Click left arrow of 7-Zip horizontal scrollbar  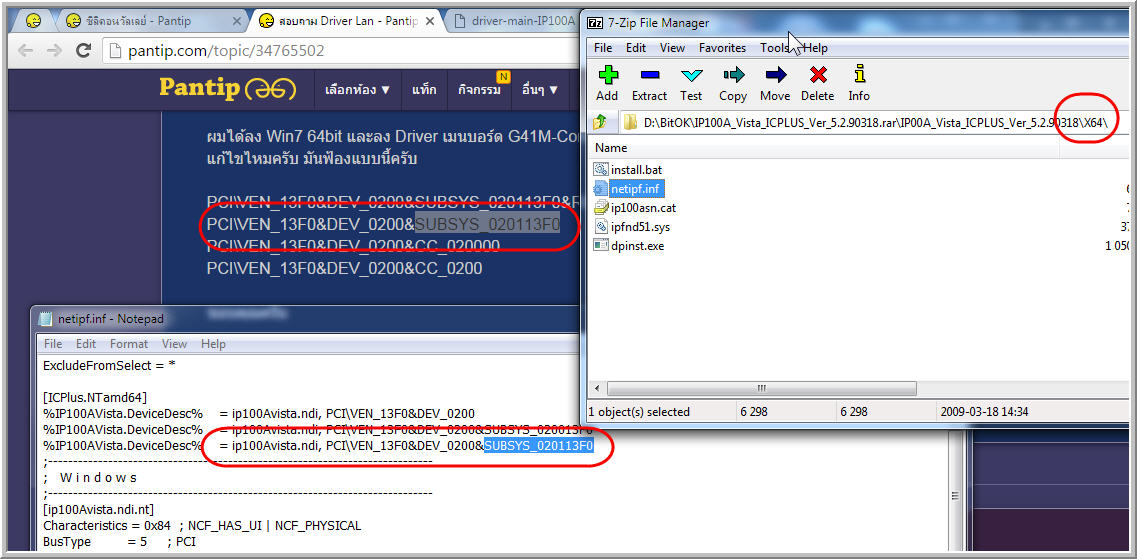click(x=598, y=388)
